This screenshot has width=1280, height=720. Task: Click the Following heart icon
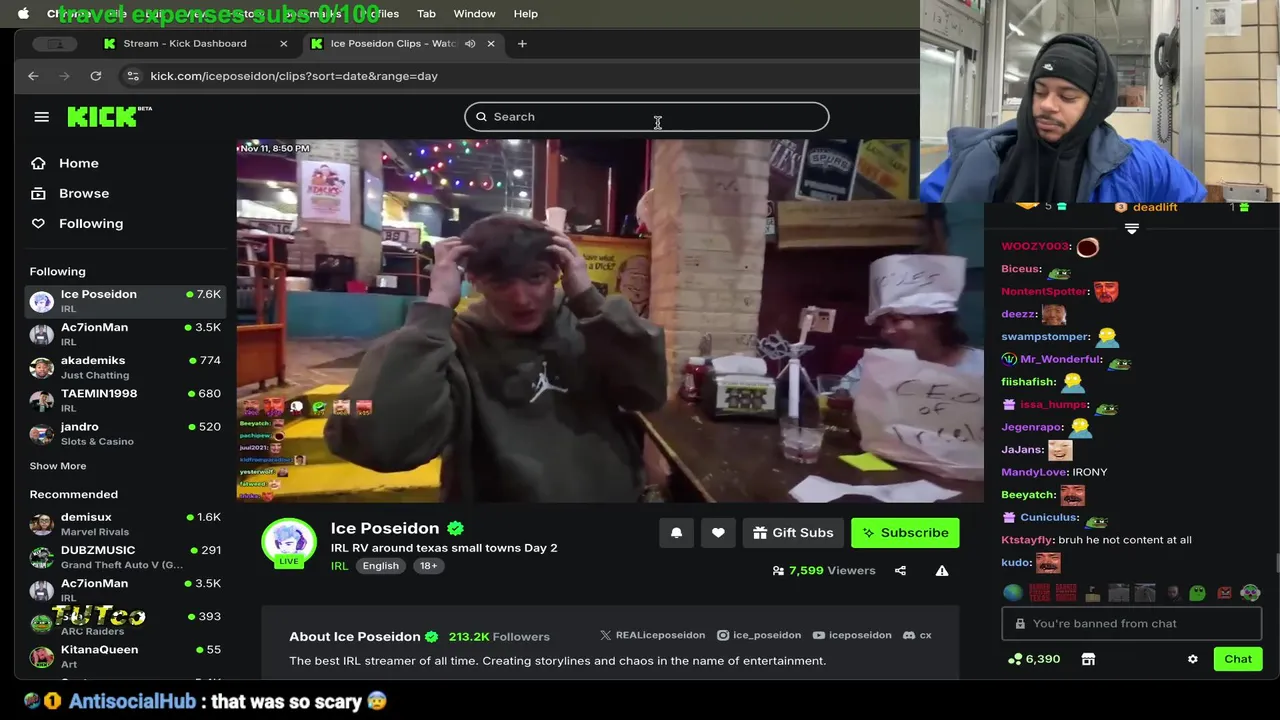coord(38,223)
